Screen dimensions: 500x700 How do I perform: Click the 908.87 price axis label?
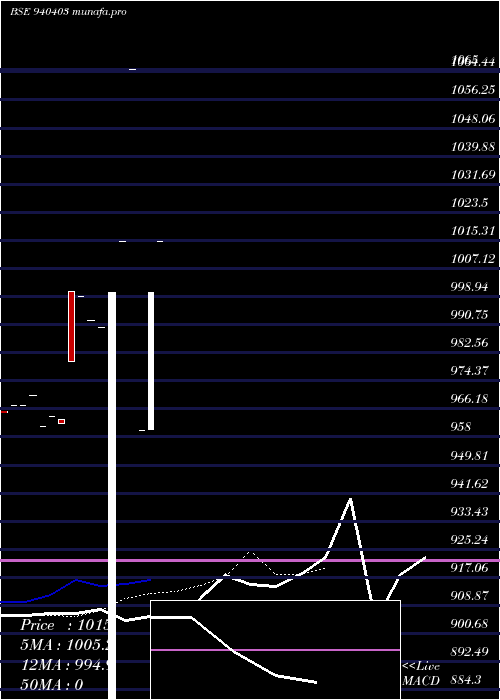pos(469,596)
